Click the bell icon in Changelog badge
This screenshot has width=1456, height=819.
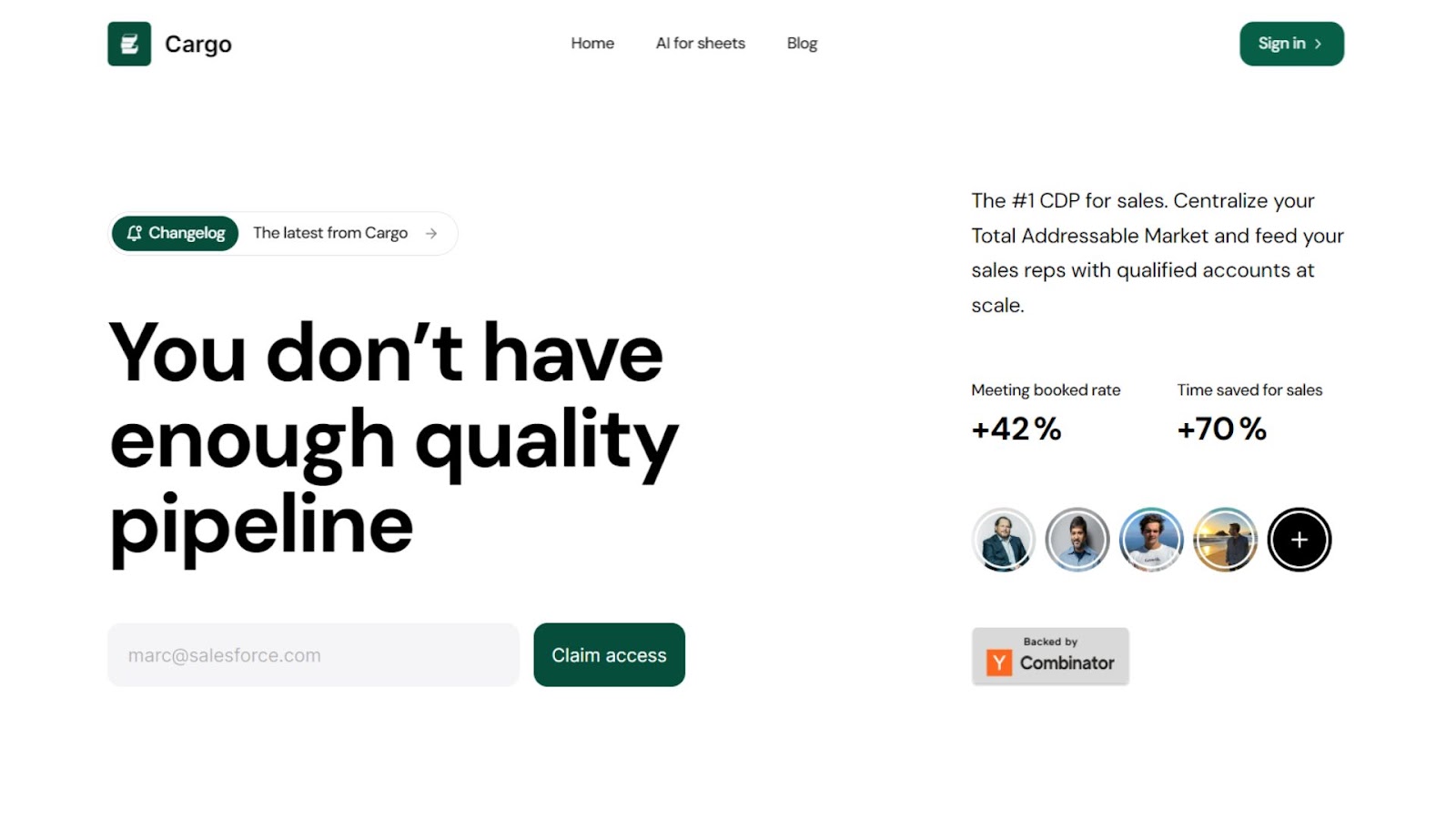pyautogui.click(x=134, y=233)
